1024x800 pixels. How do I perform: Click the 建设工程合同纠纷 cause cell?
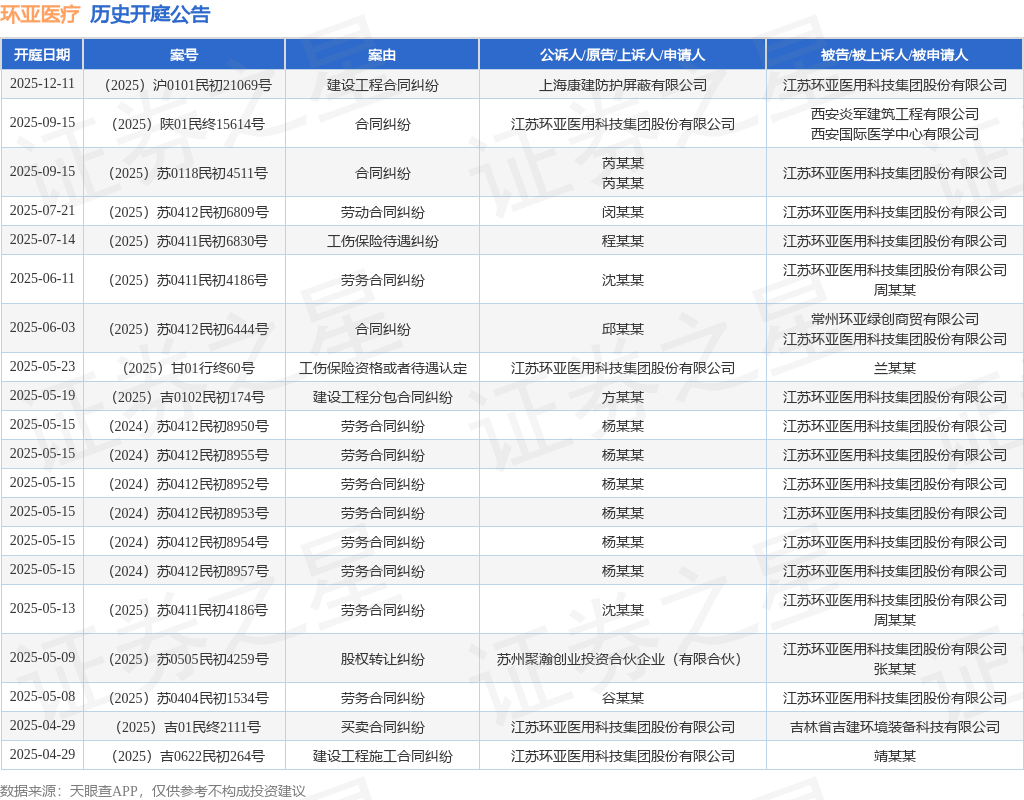pos(383,85)
